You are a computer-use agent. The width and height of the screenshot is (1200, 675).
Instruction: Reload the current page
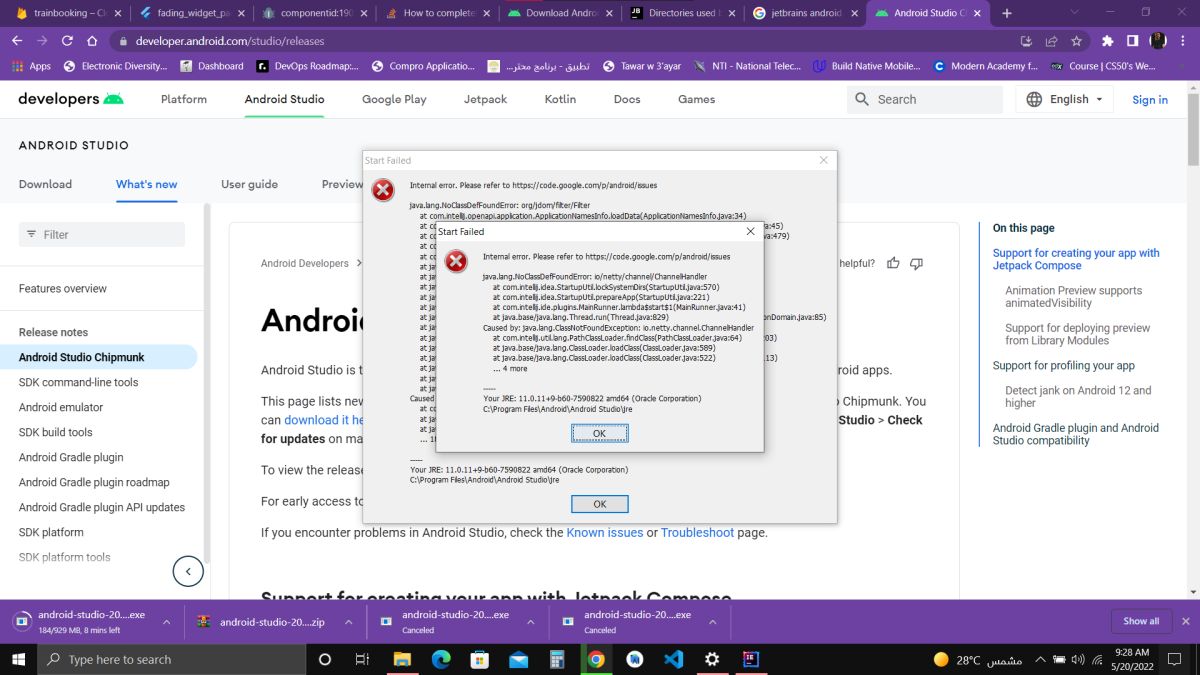click(67, 41)
